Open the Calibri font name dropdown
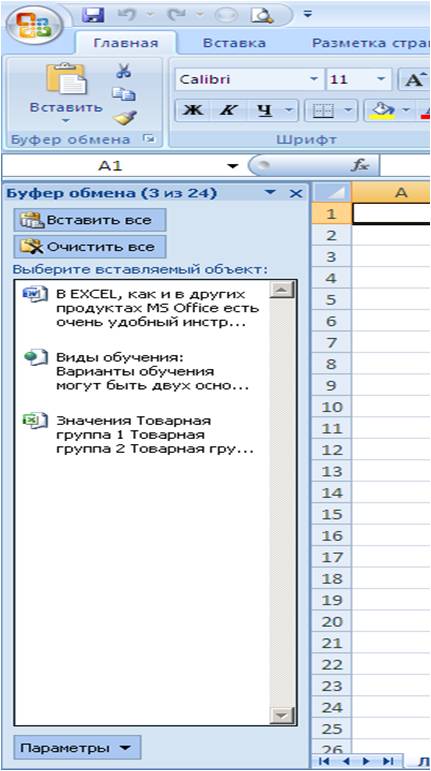The height and width of the screenshot is (771, 431). (x=314, y=80)
